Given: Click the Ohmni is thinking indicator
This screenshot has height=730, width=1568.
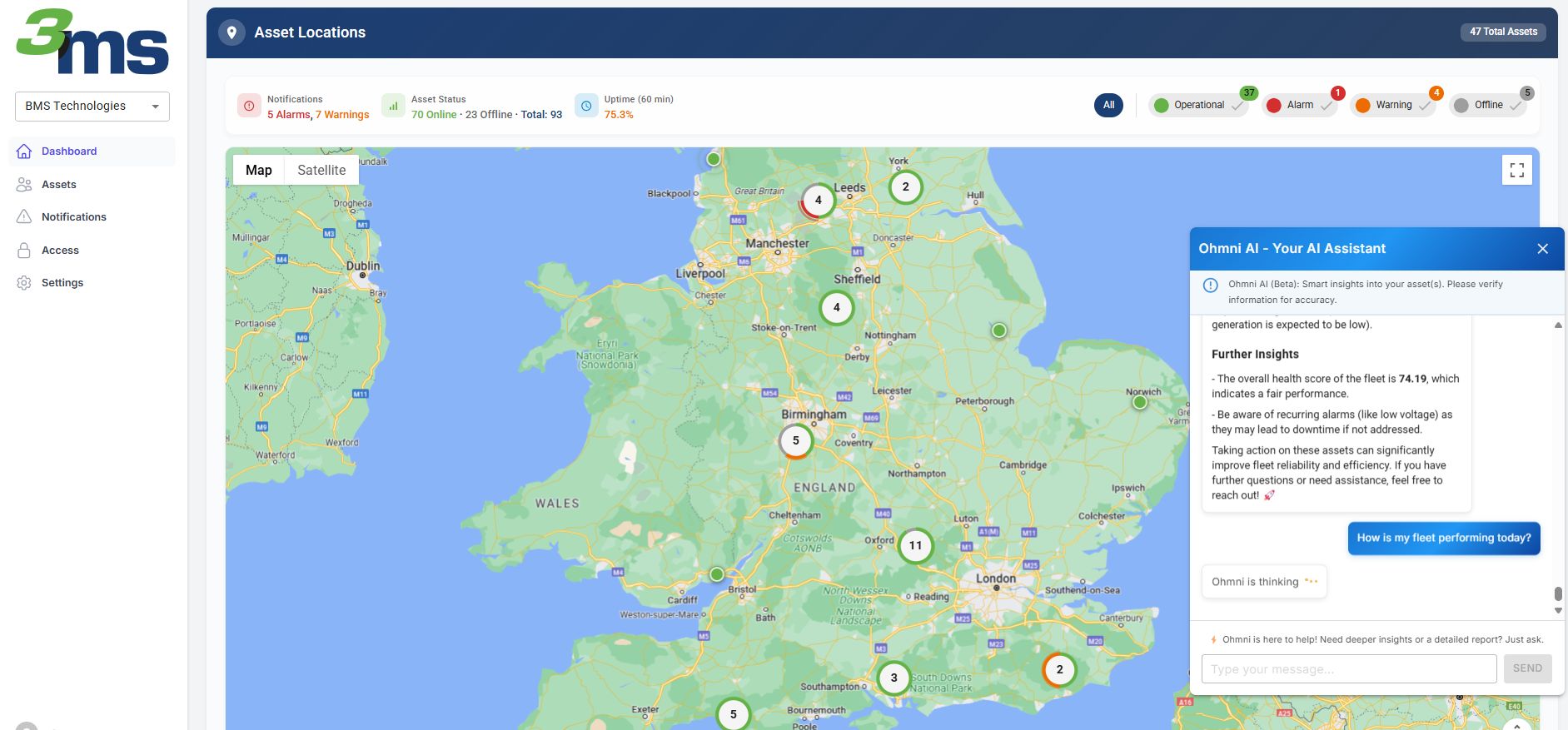Looking at the screenshot, I should pos(1264,582).
